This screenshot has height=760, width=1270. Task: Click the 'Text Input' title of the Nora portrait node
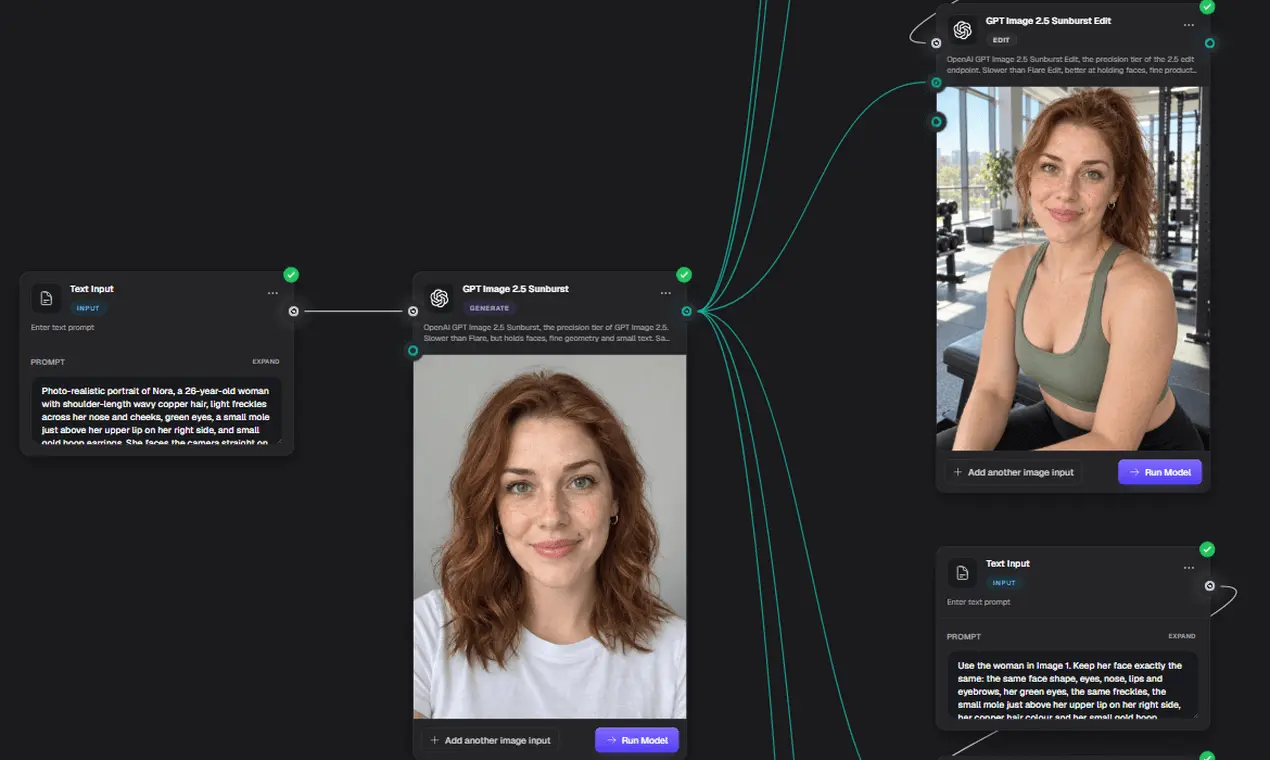pos(92,289)
